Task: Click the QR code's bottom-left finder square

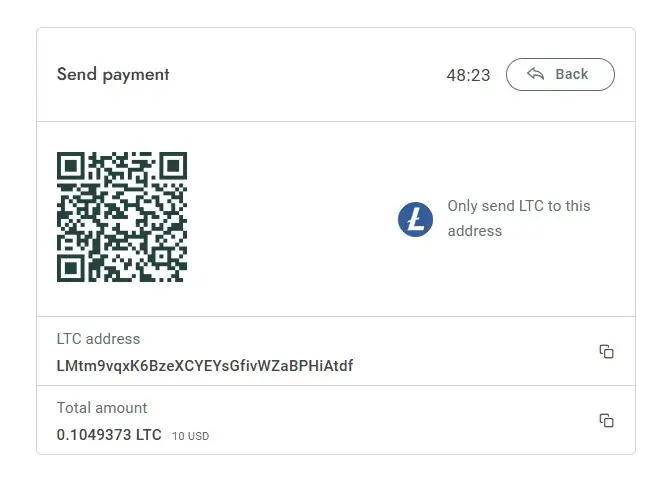Action: click(71, 268)
